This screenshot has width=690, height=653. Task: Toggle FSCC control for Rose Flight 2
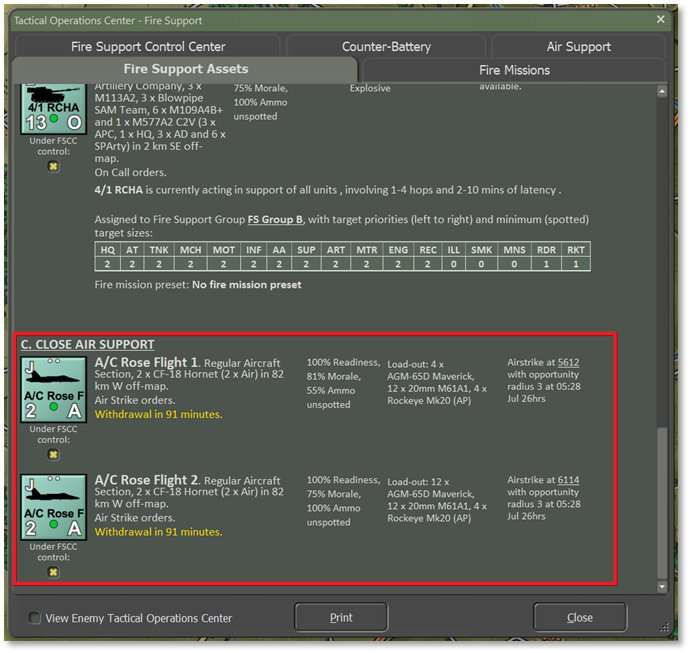click(x=53, y=572)
